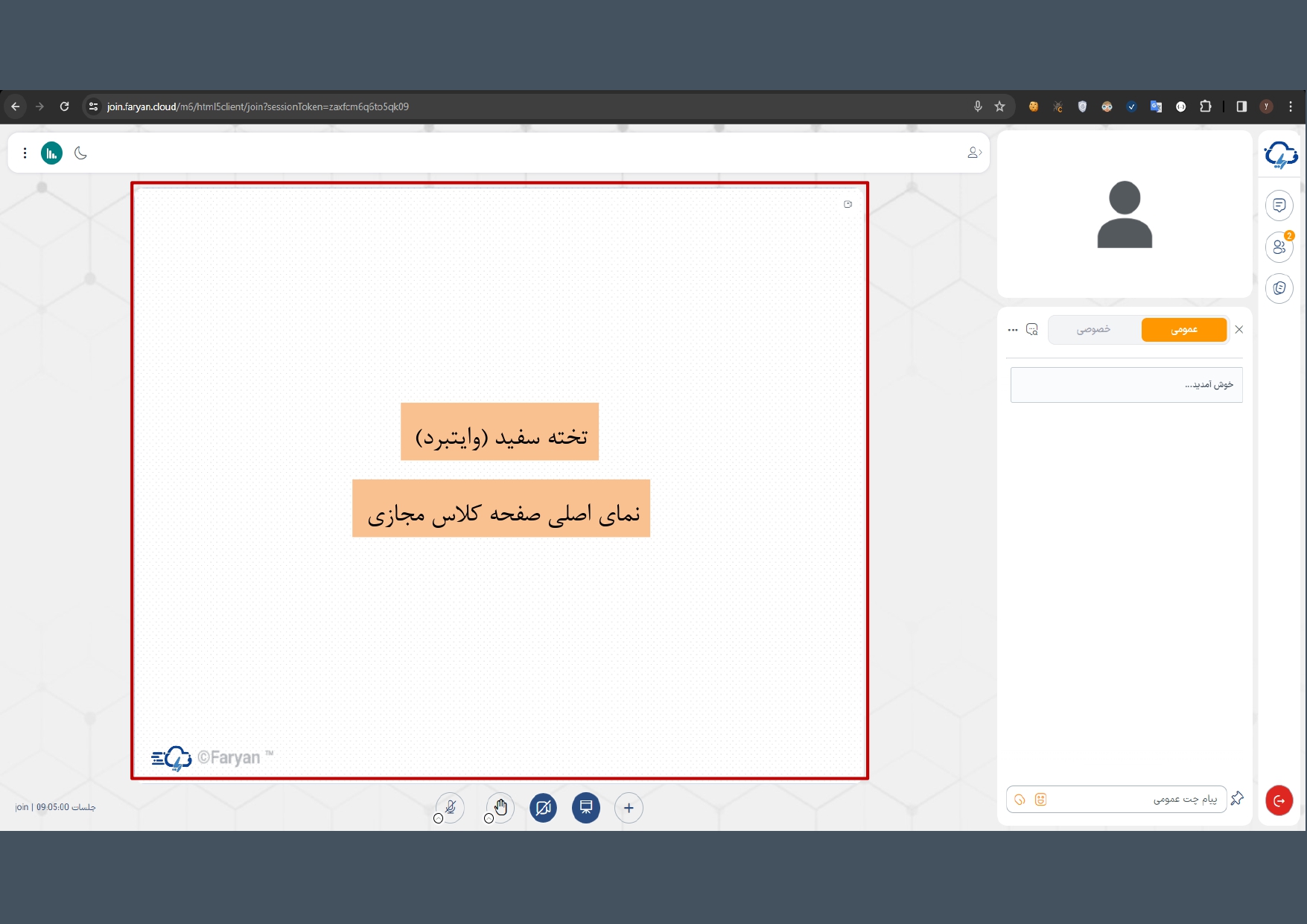
Task: Open the three-dot menu in chat header
Action: coord(1012,330)
